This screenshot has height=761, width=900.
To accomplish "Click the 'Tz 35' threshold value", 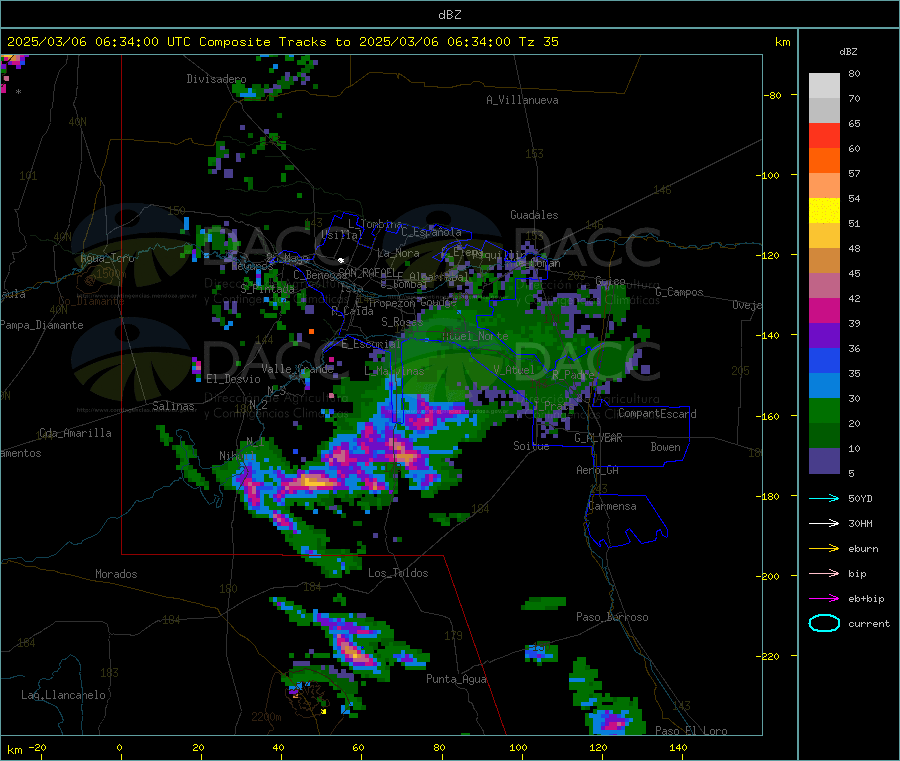I will coord(538,42).
